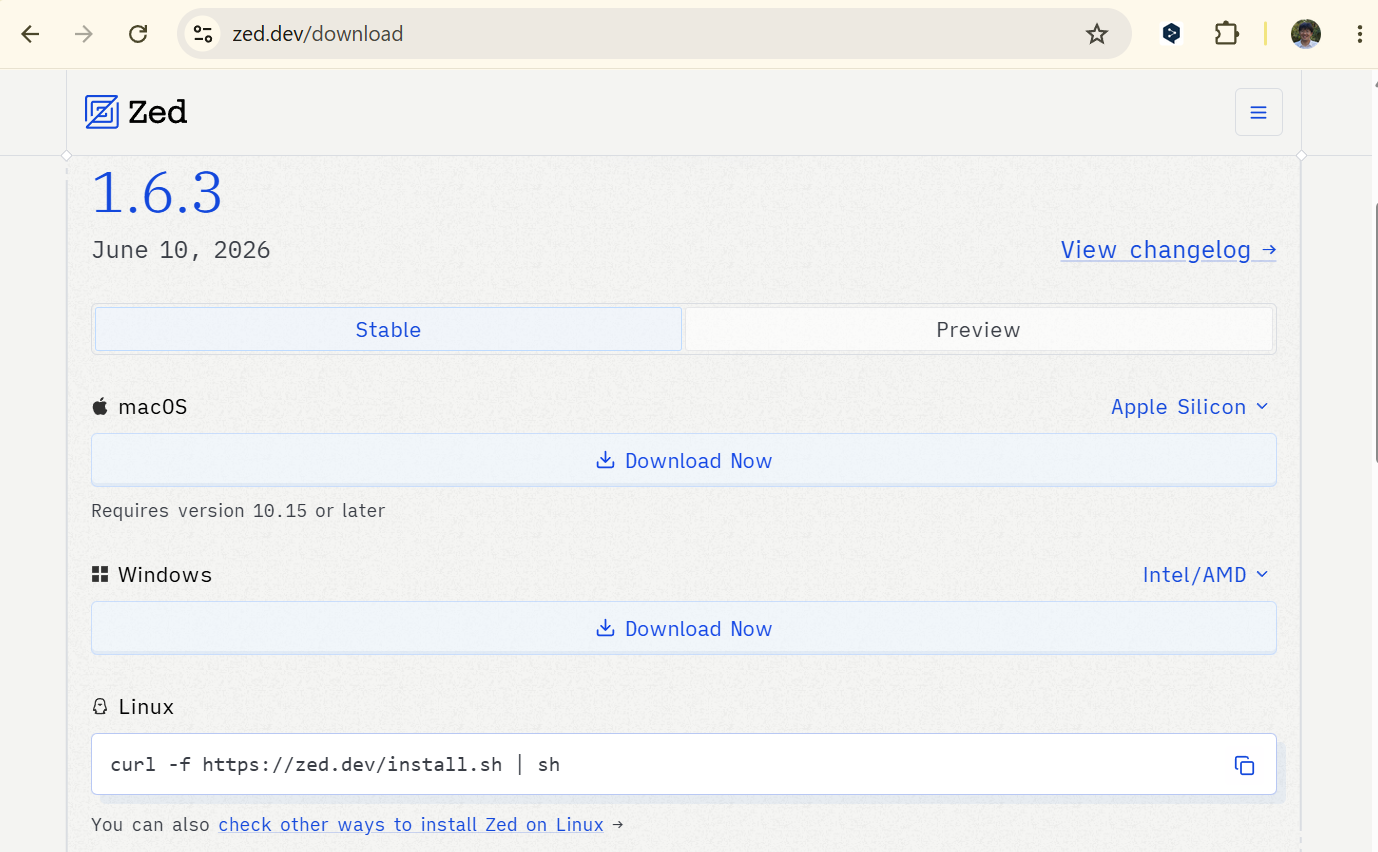The image size is (1378, 852).
Task: Click the curl install command text
Action: [335, 765]
